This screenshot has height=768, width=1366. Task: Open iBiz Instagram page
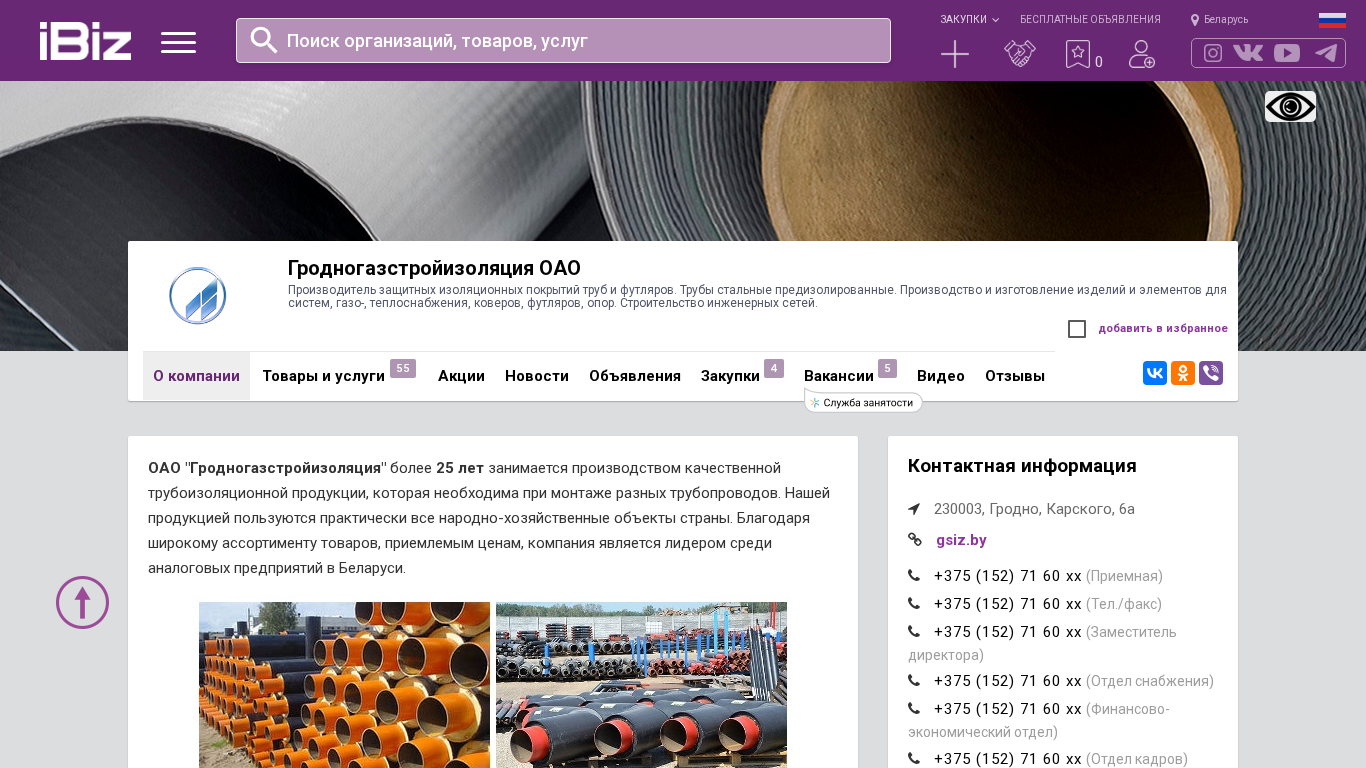[1213, 53]
